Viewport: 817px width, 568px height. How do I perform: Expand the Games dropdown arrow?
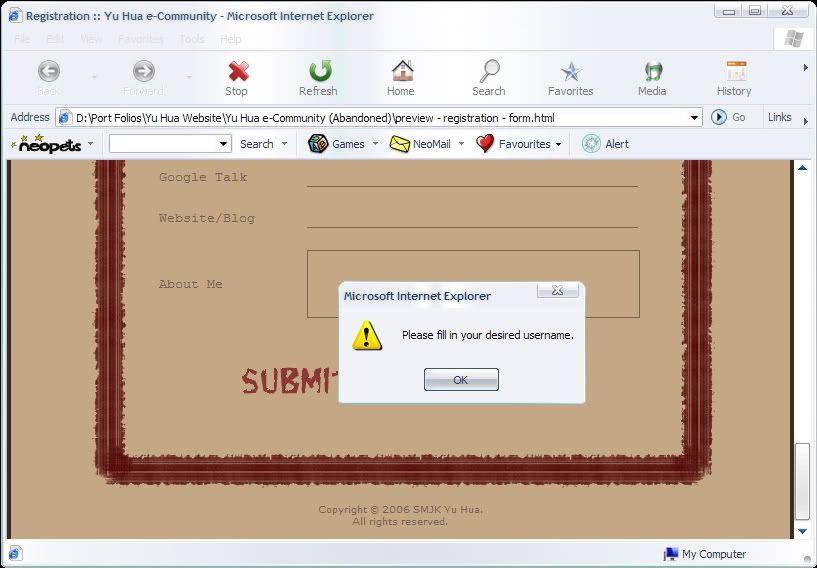tap(375, 144)
